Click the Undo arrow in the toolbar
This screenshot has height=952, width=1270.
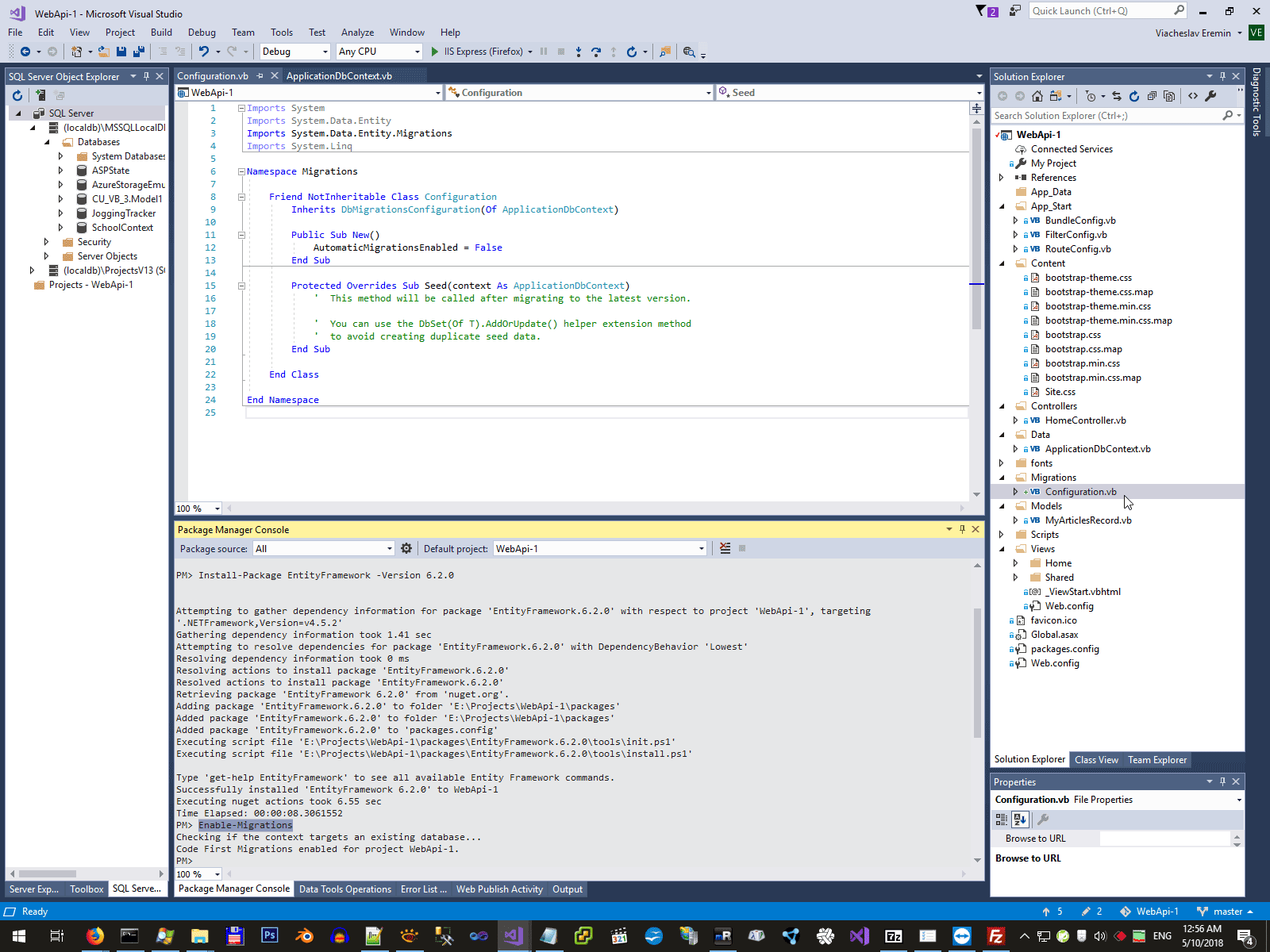pyautogui.click(x=204, y=52)
